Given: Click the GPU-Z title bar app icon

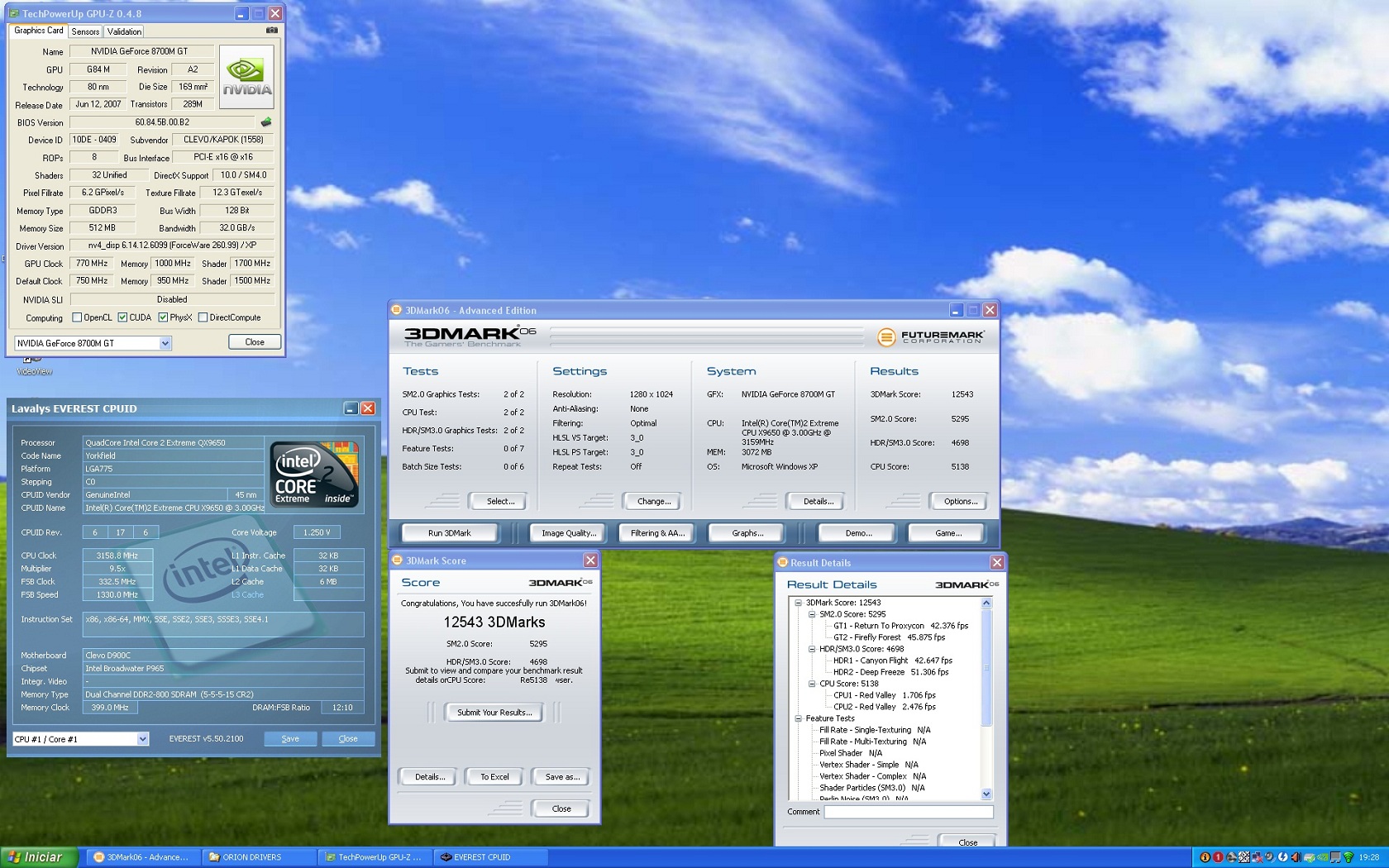Looking at the screenshot, I should pyautogui.click(x=13, y=13).
